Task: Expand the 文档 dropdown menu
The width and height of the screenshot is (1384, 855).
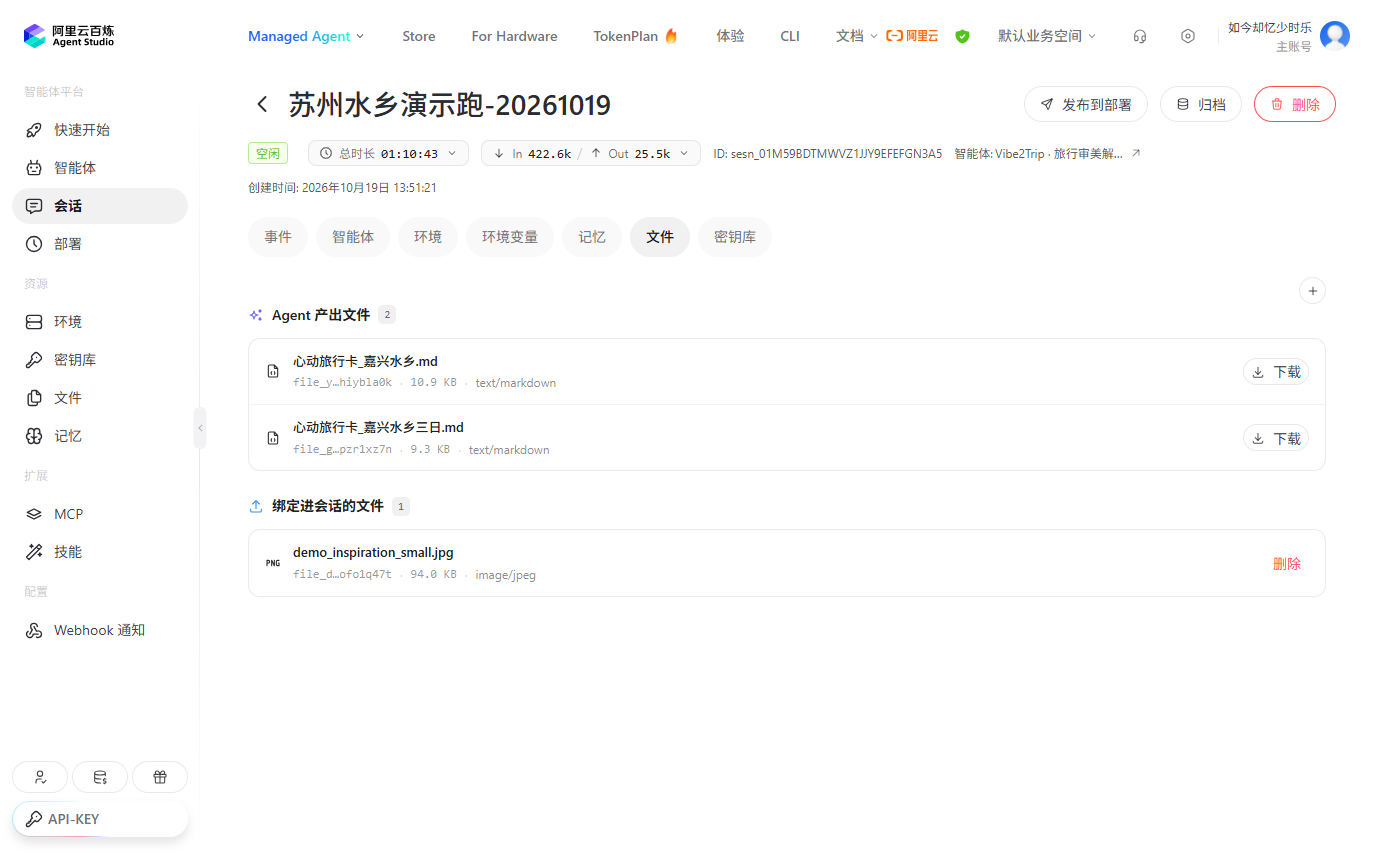Action: [856, 36]
